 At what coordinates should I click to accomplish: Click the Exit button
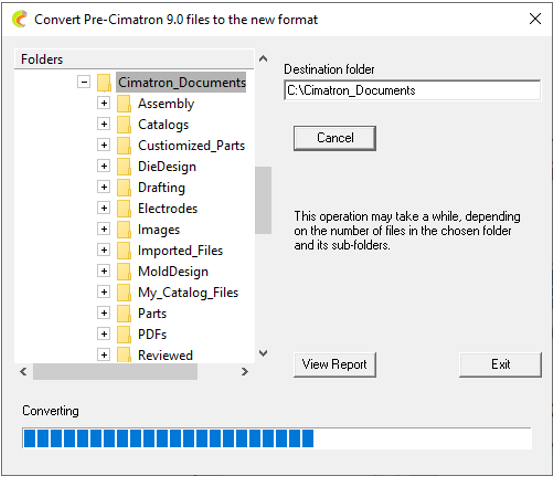pyautogui.click(x=500, y=365)
